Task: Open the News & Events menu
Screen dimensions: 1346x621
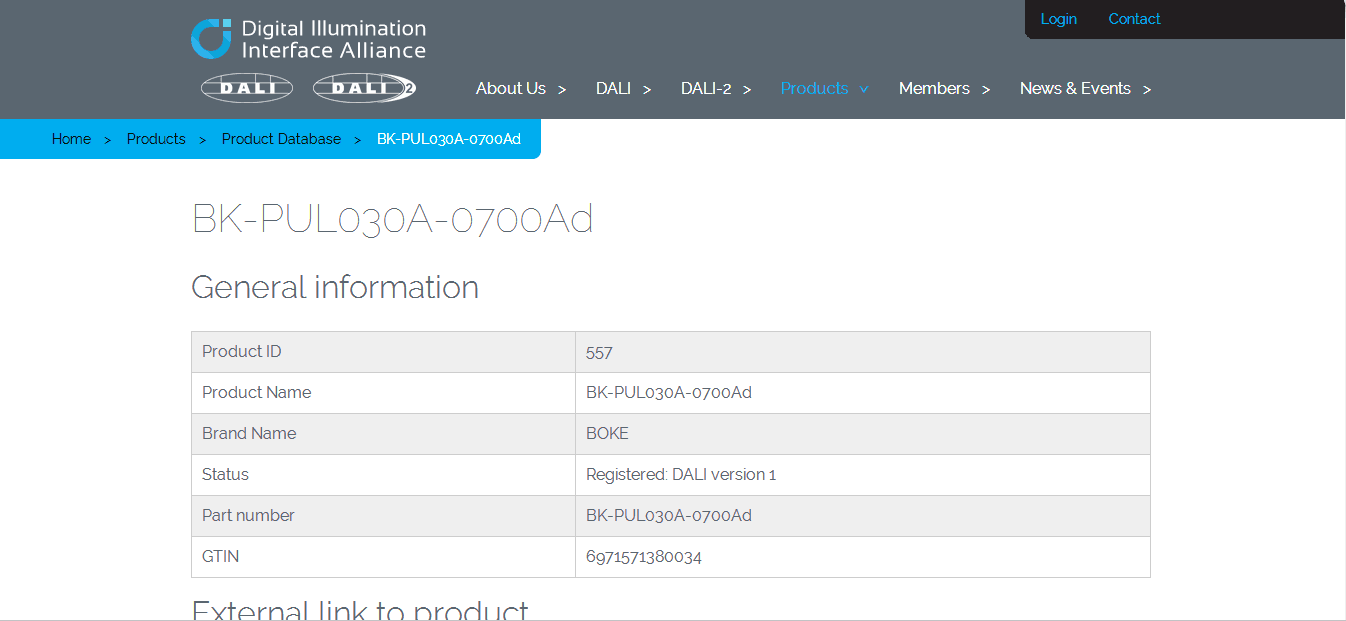Action: pos(1075,88)
